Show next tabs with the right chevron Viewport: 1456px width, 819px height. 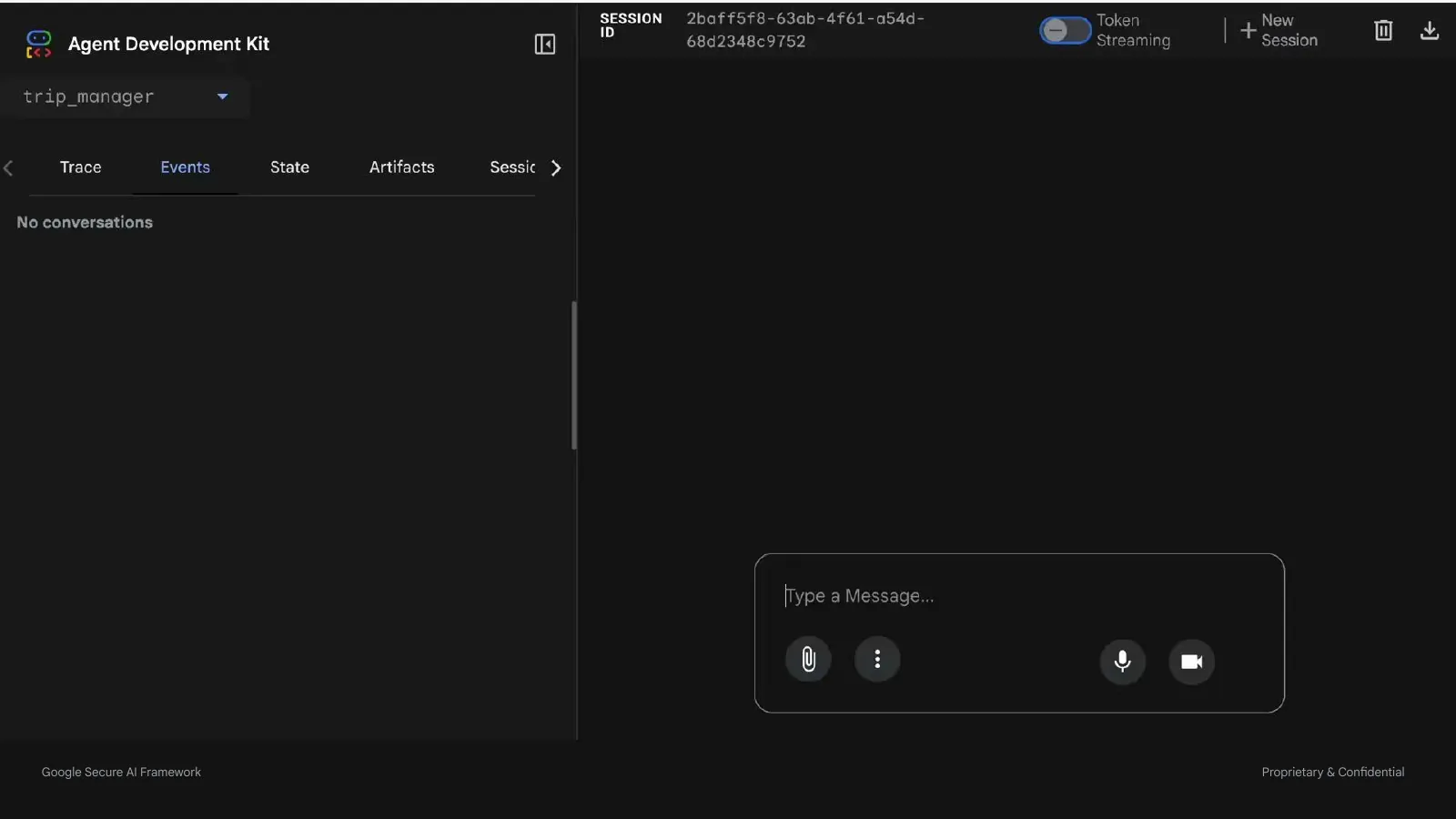click(556, 167)
